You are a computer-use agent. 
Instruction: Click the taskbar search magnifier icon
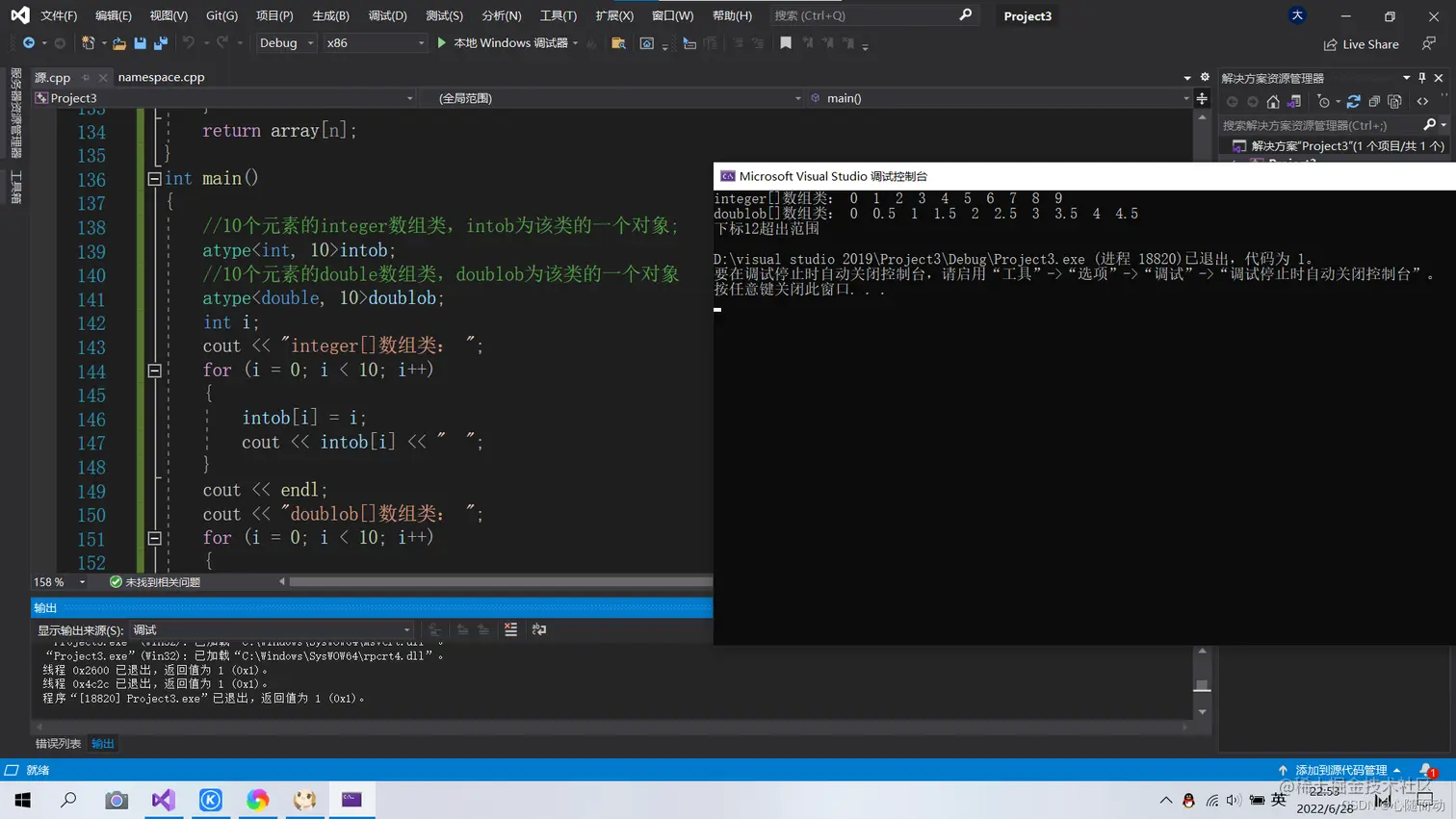click(68, 800)
